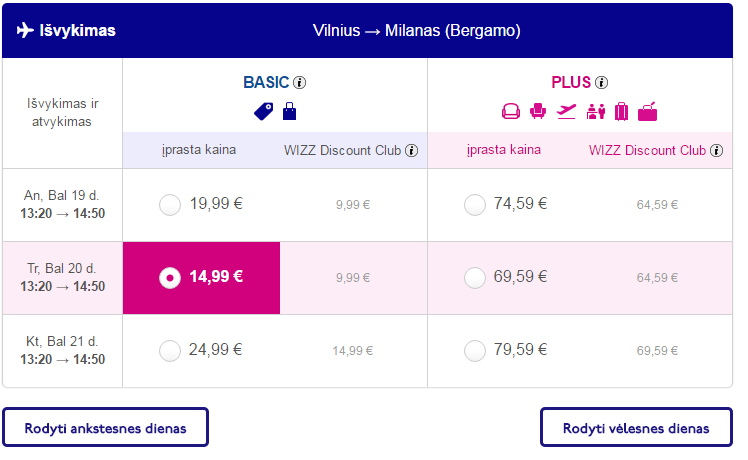
Task: Click the BASIC fare info icon
Action: (299, 83)
